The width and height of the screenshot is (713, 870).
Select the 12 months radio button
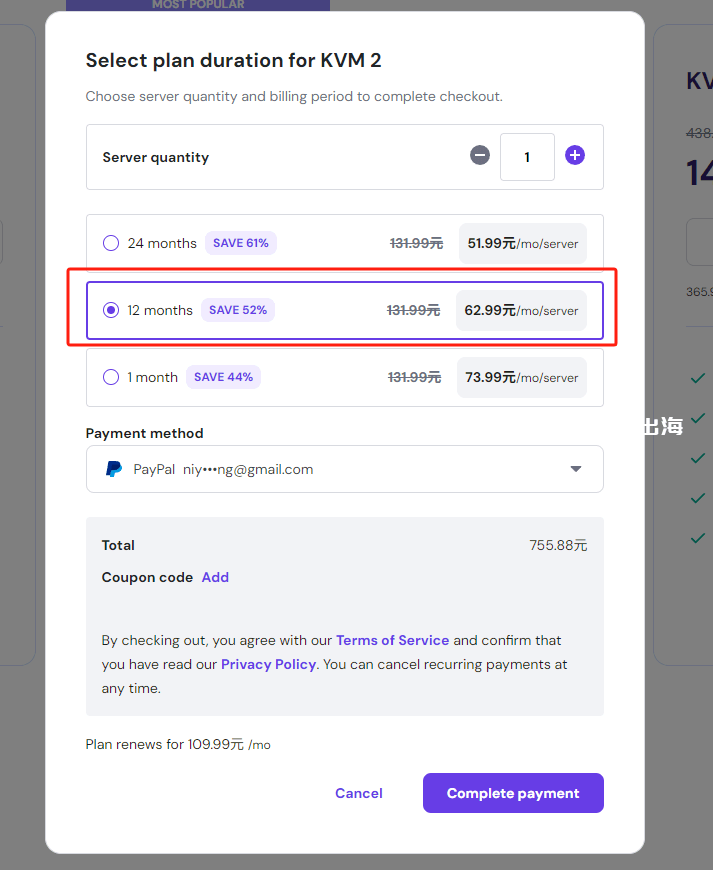(x=111, y=310)
